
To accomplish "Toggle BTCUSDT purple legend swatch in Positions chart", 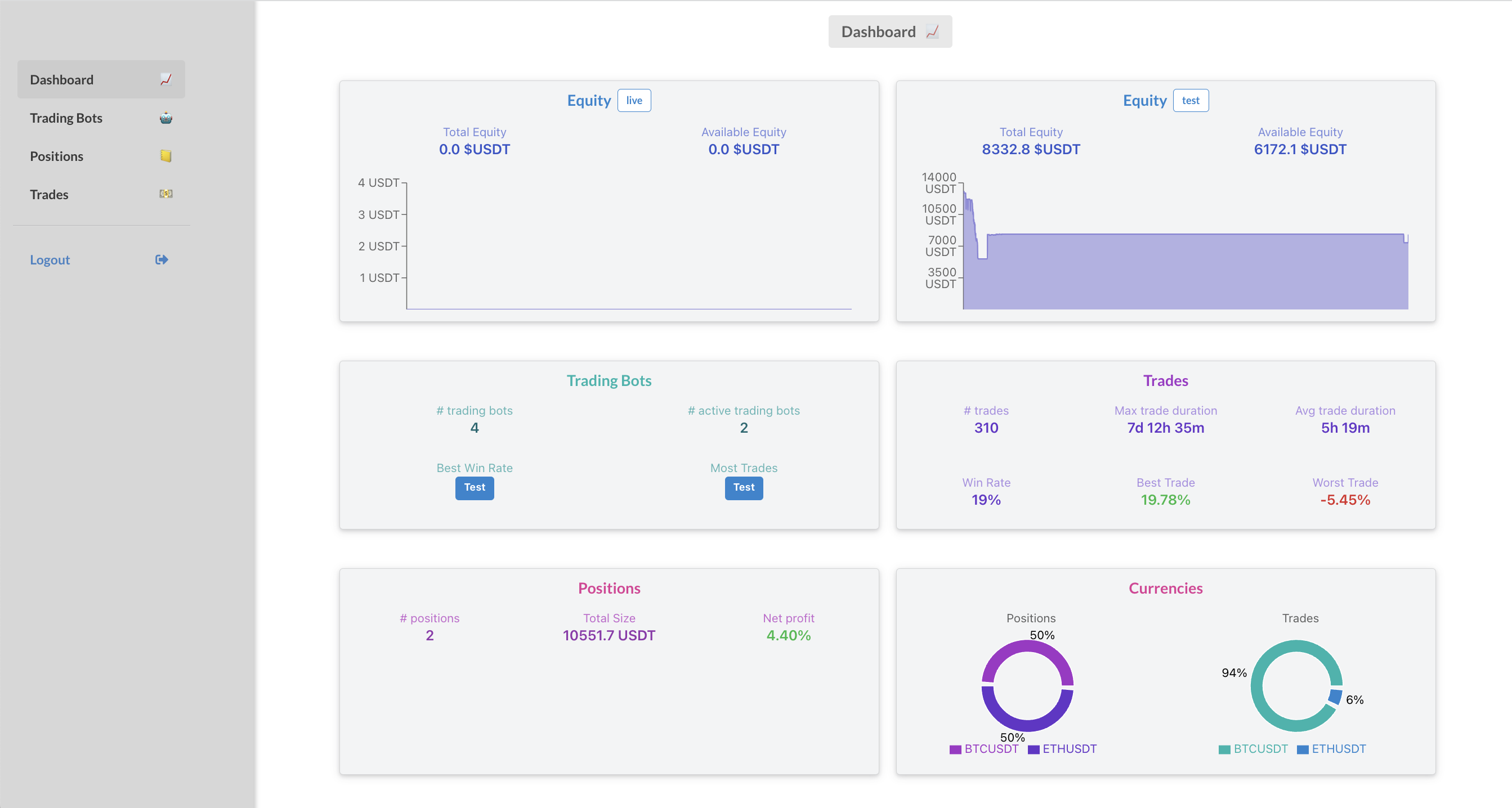I will [x=956, y=749].
